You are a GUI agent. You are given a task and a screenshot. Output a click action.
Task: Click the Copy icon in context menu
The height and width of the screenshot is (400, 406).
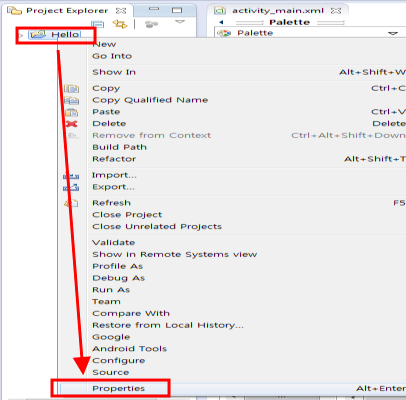(x=71, y=88)
